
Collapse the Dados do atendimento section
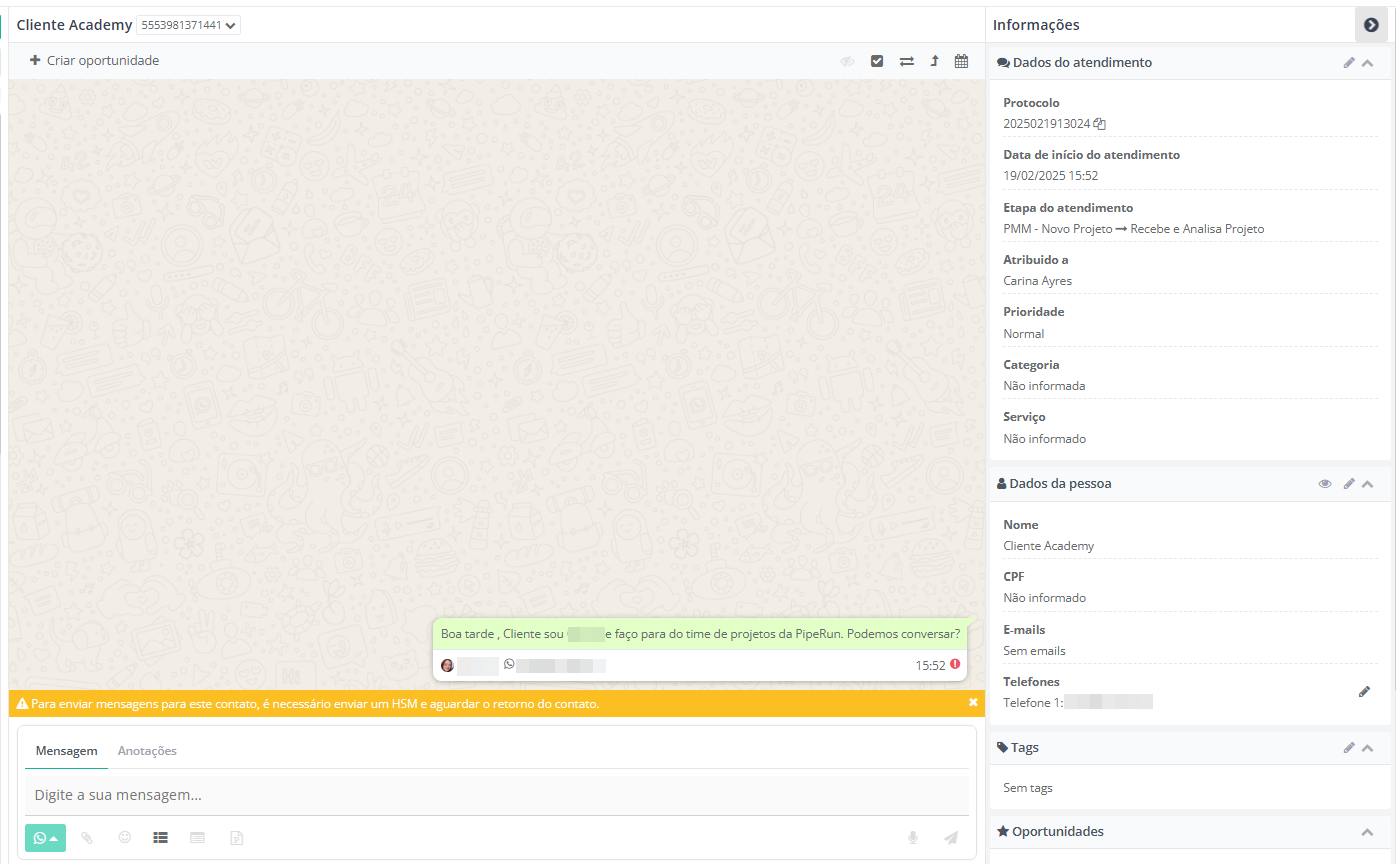coord(1368,63)
